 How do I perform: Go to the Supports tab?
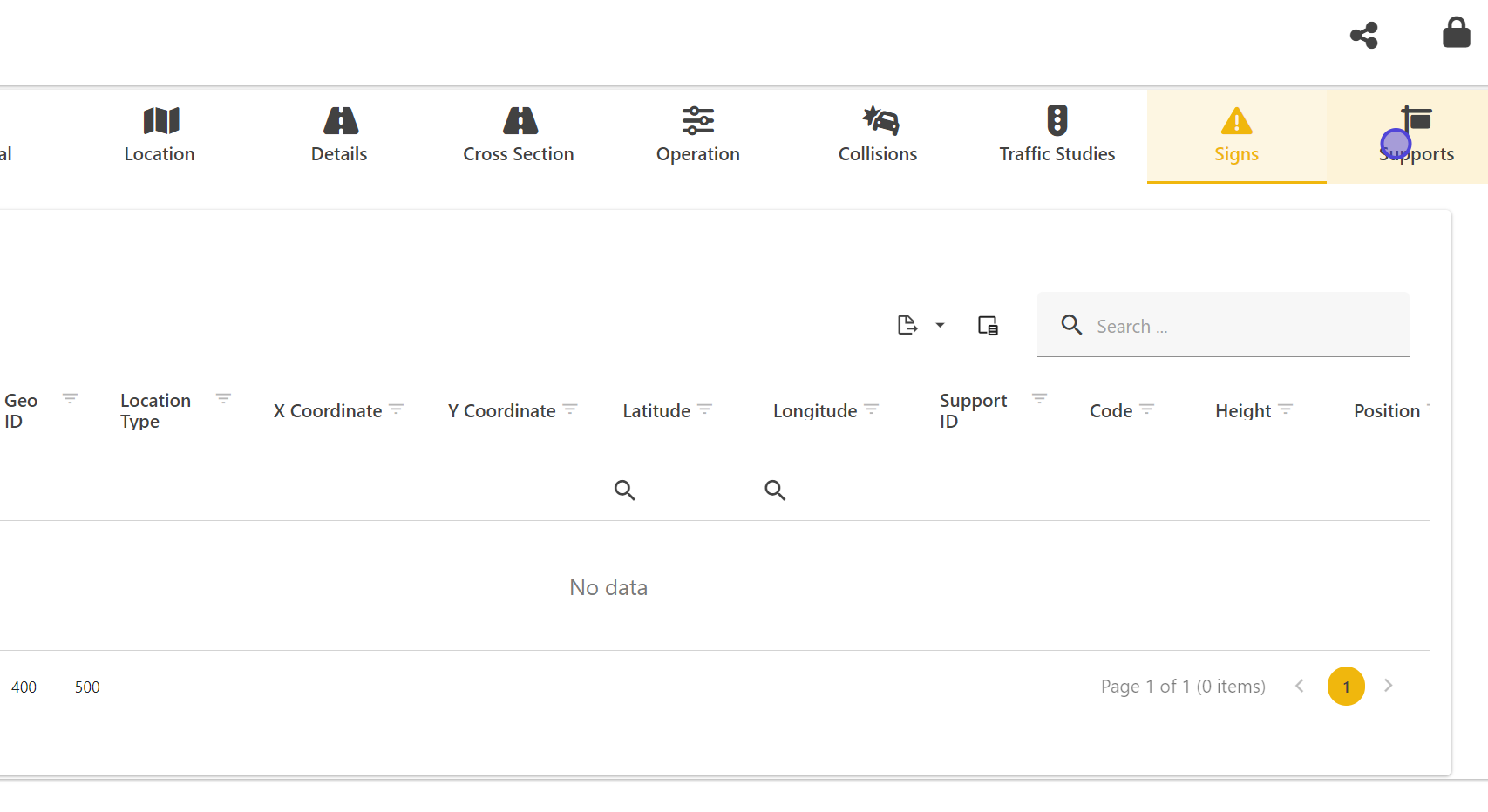1416,135
